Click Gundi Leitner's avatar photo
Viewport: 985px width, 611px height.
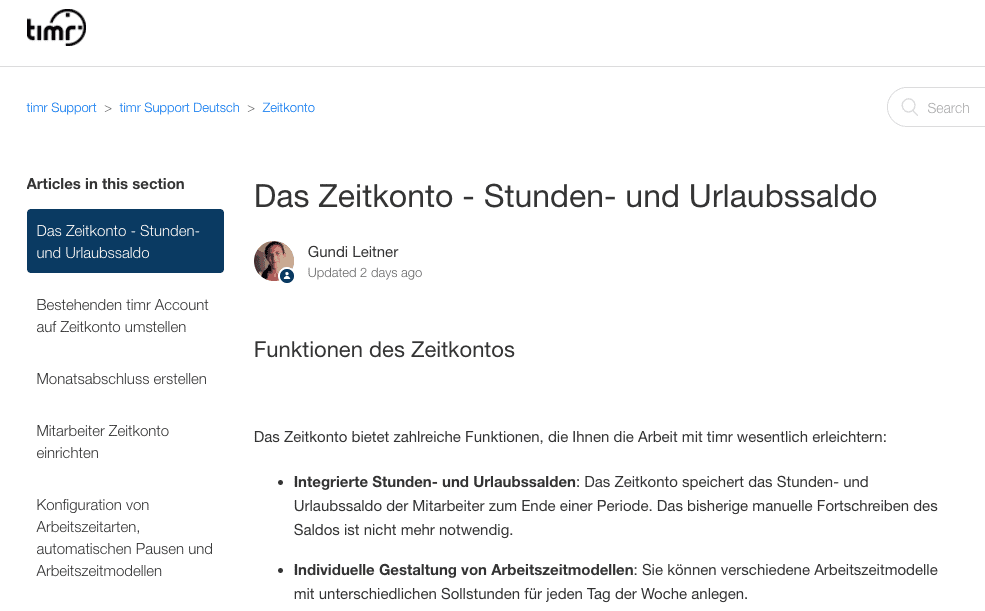click(x=274, y=261)
